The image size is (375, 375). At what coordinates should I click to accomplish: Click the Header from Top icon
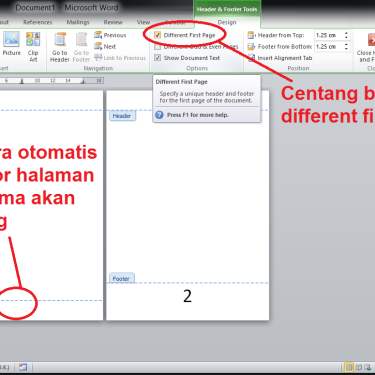(251, 35)
